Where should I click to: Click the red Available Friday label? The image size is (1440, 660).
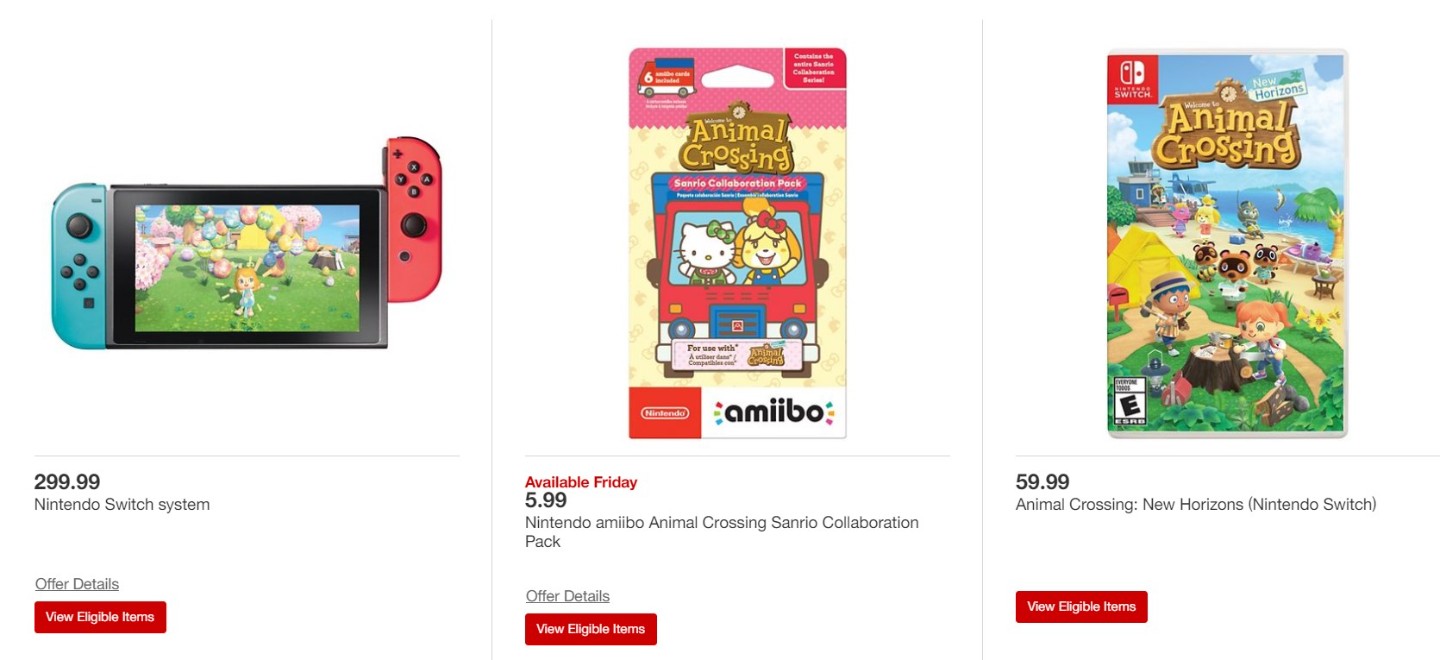pyautogui.click(x=581, y=482)
